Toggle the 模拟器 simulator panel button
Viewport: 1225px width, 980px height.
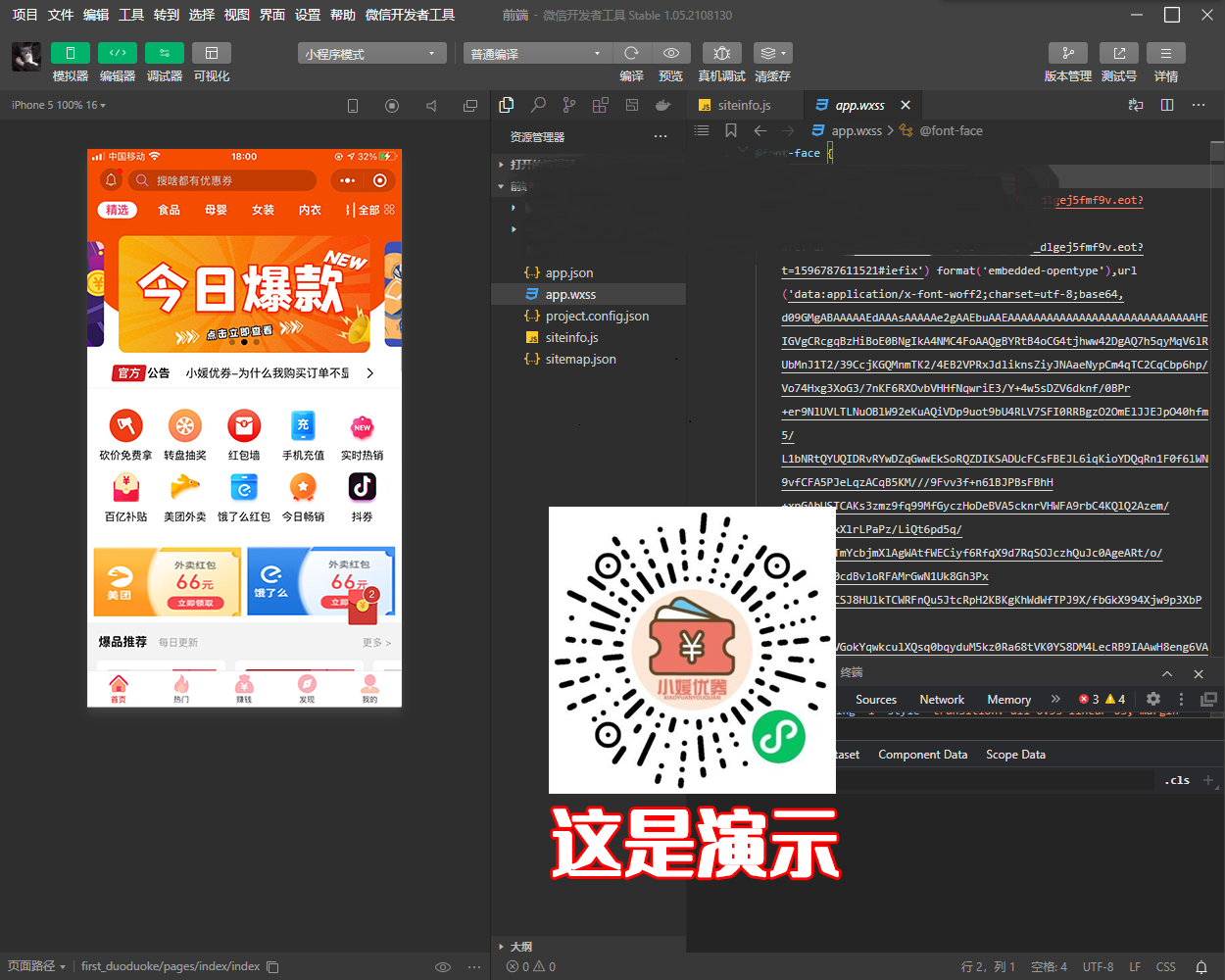coord(71,53)
